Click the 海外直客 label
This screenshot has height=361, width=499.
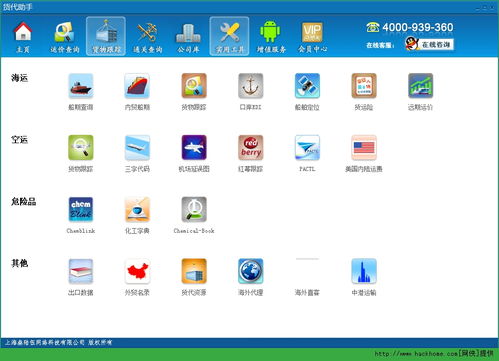307,293
